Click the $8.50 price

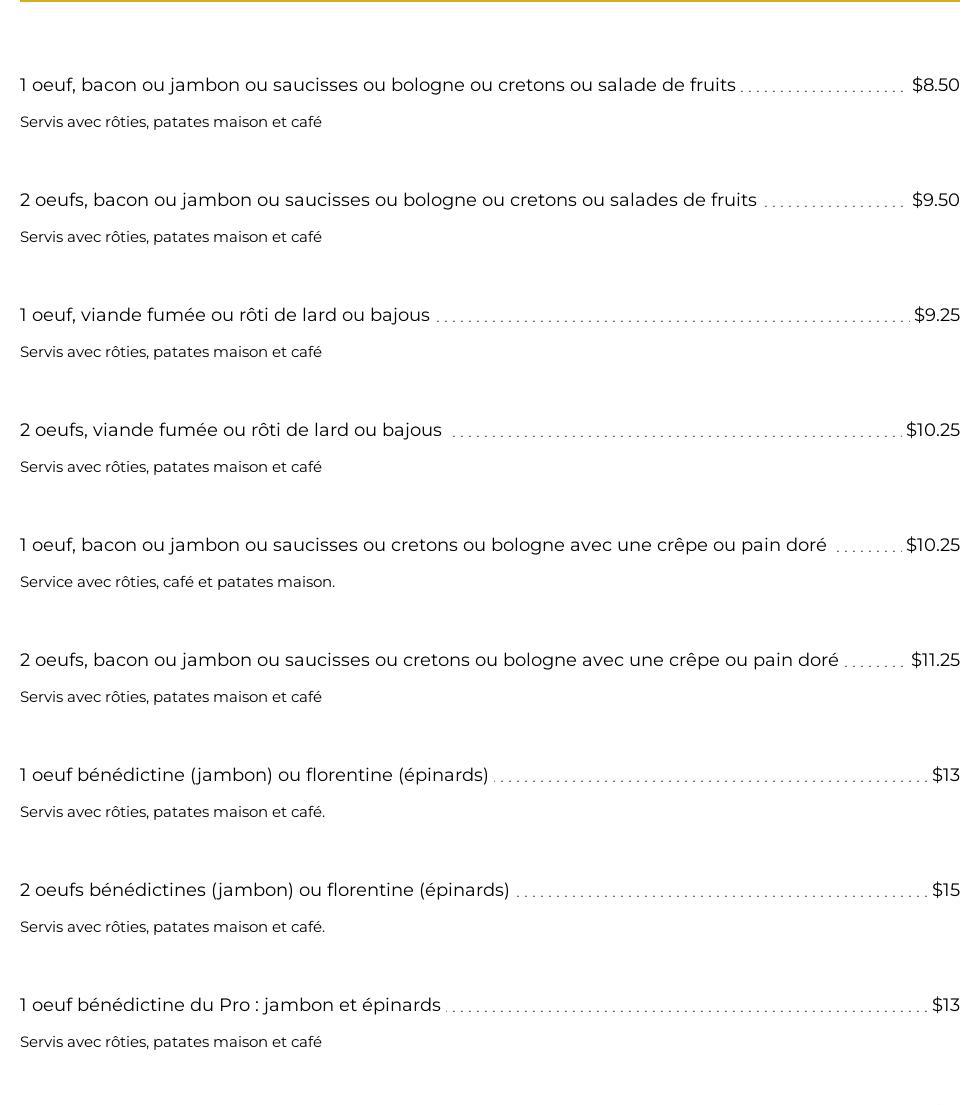[x=935, y=85]
